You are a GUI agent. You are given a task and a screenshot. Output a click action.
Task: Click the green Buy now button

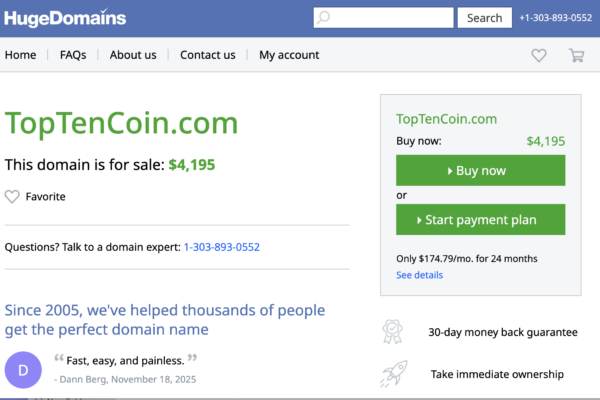[480, 171]
